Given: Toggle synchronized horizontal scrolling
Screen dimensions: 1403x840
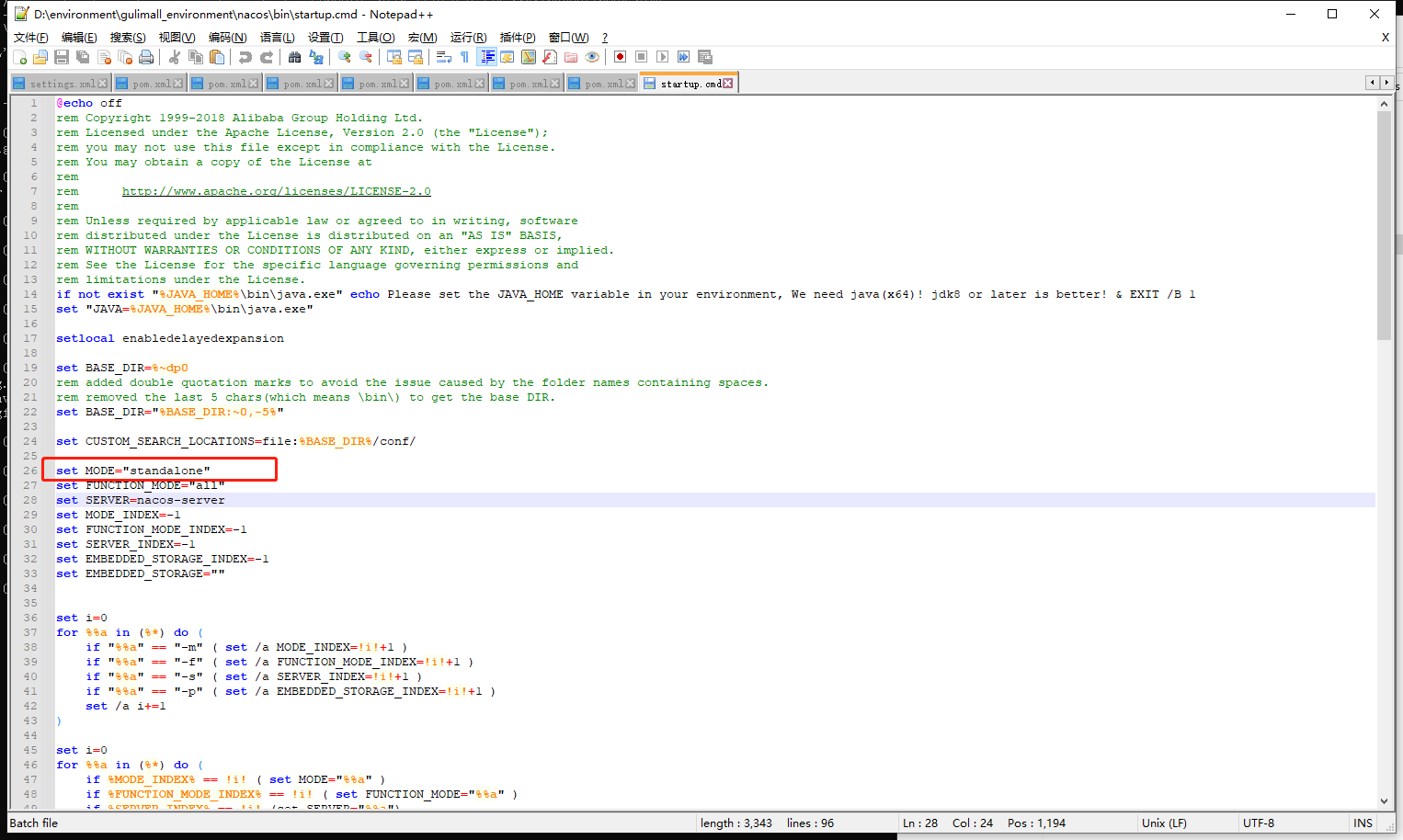Looking at the screenshot, I should pyautogui.click(x=415, y=57).
